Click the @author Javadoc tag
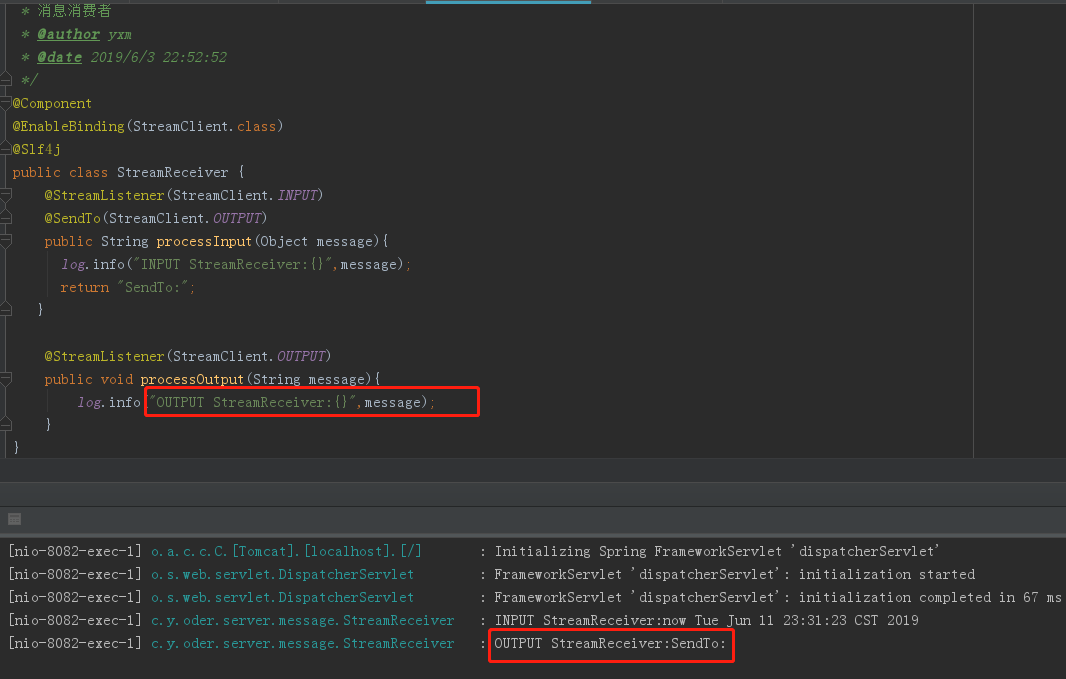1066x679 pixels. coord(68,34)
